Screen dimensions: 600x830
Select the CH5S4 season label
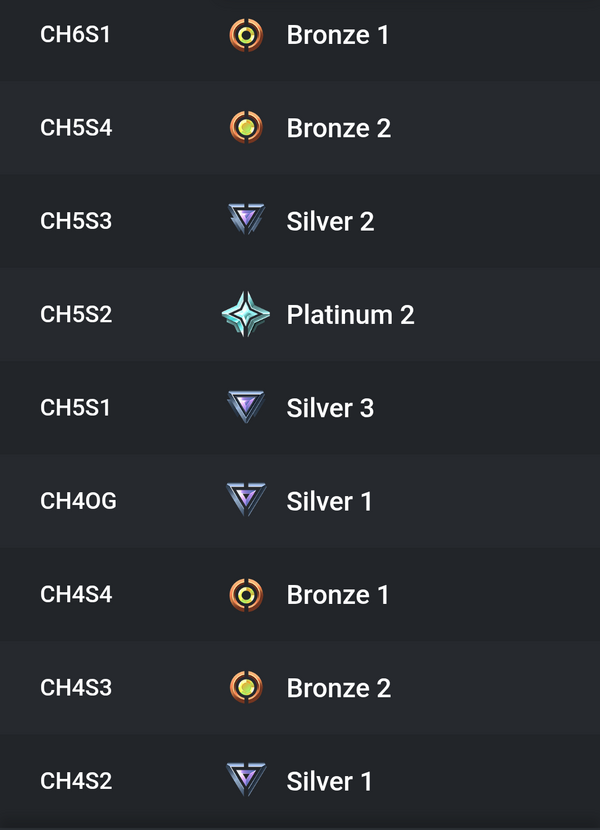pyautogui.click(x=76, y=128)
